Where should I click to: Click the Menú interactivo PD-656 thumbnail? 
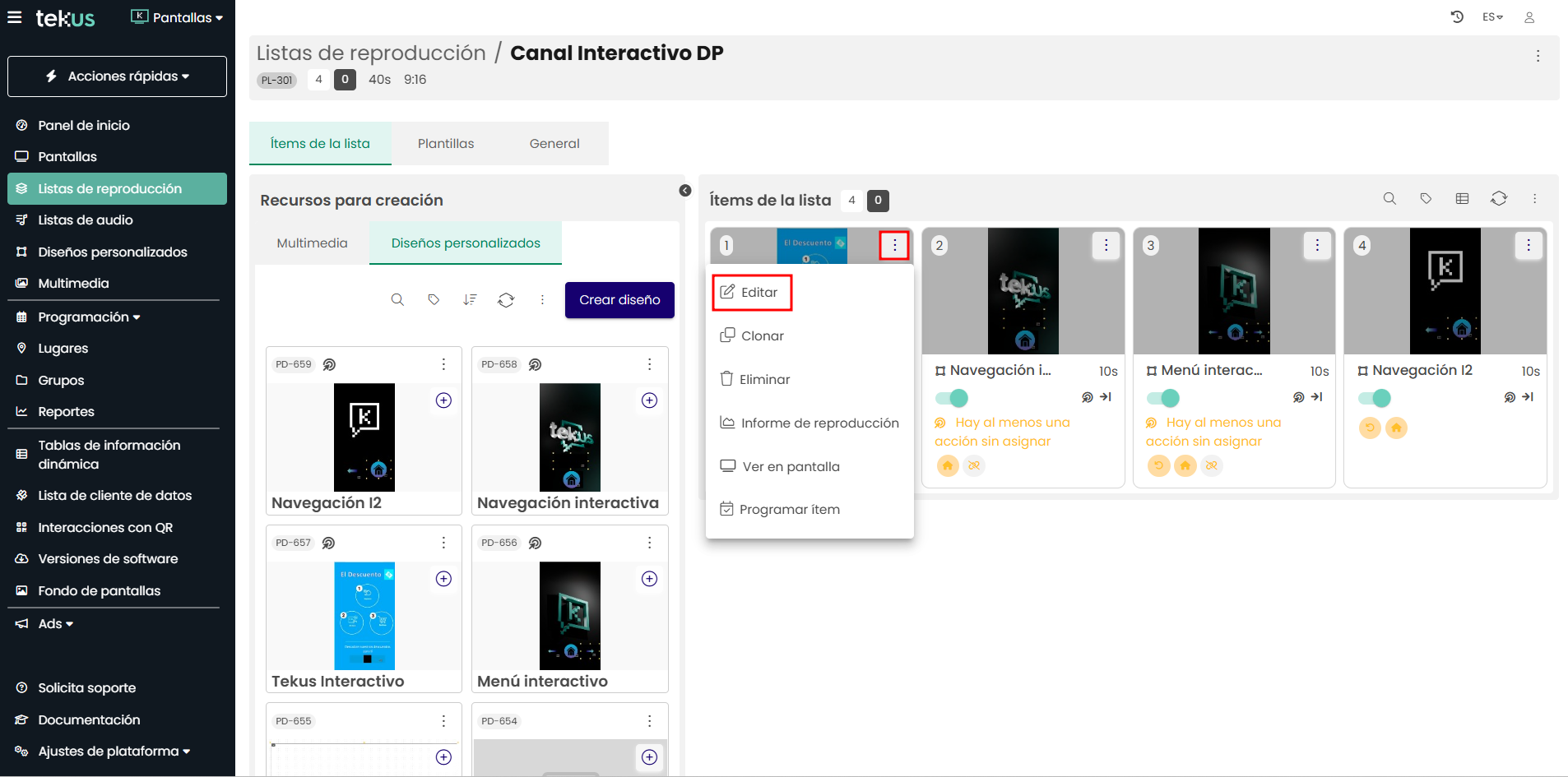point(569,616)
